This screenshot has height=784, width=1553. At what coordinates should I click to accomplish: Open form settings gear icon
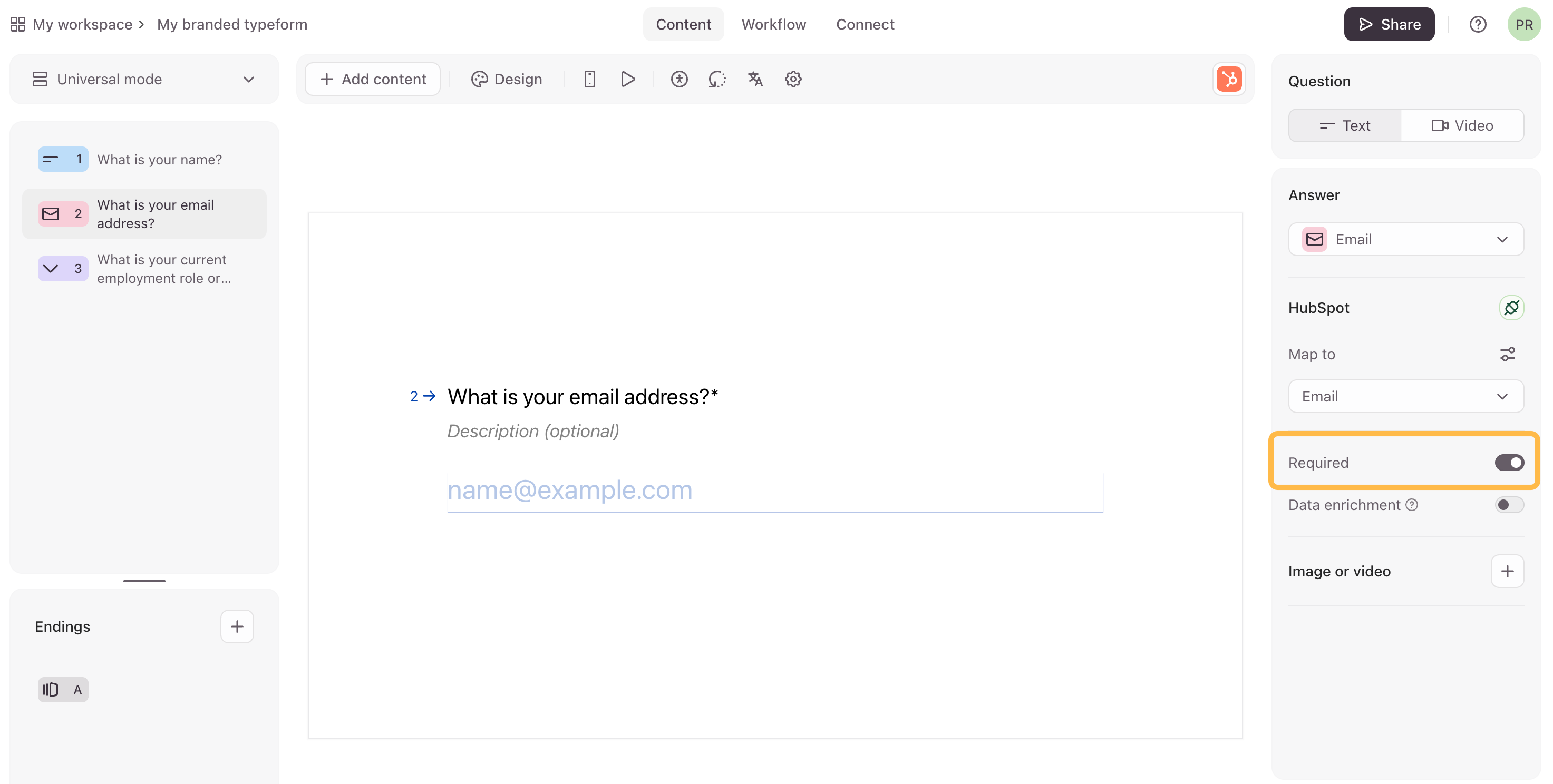[793, 79]
